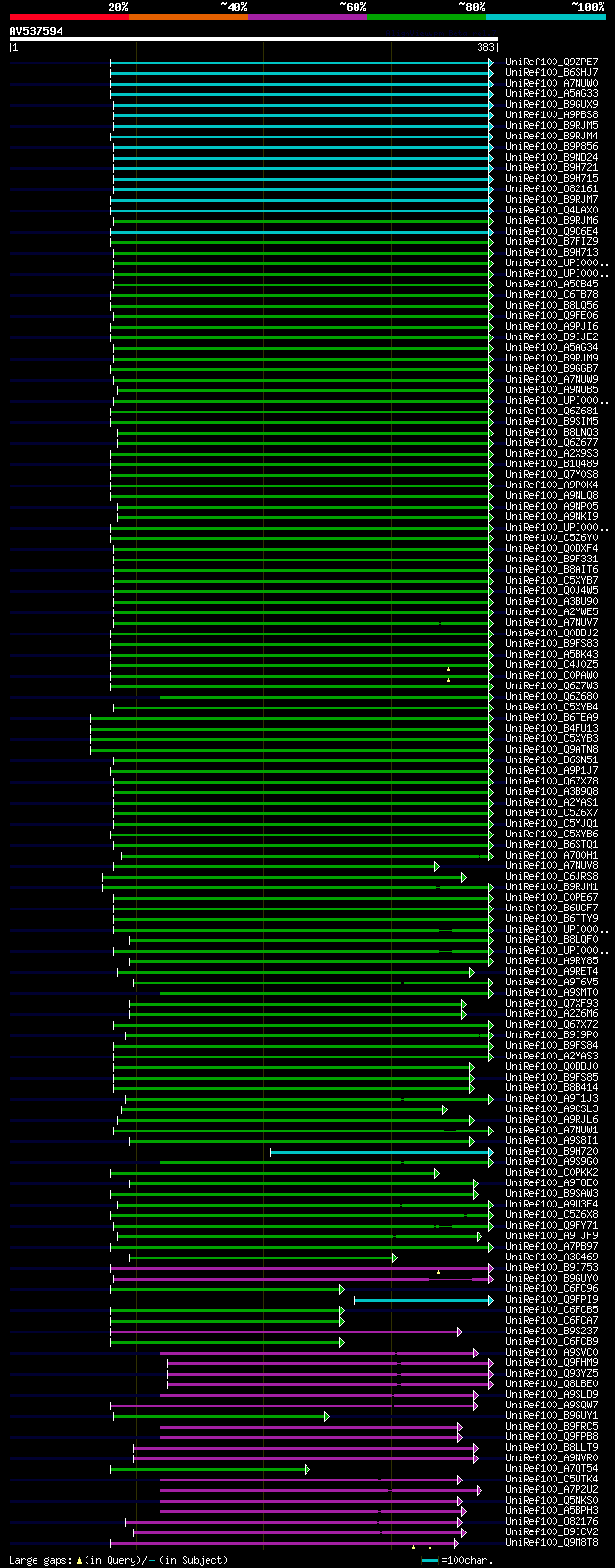Click the UniRef100_A3BU90 label
615x1568 pixels.
click(552, 601)
